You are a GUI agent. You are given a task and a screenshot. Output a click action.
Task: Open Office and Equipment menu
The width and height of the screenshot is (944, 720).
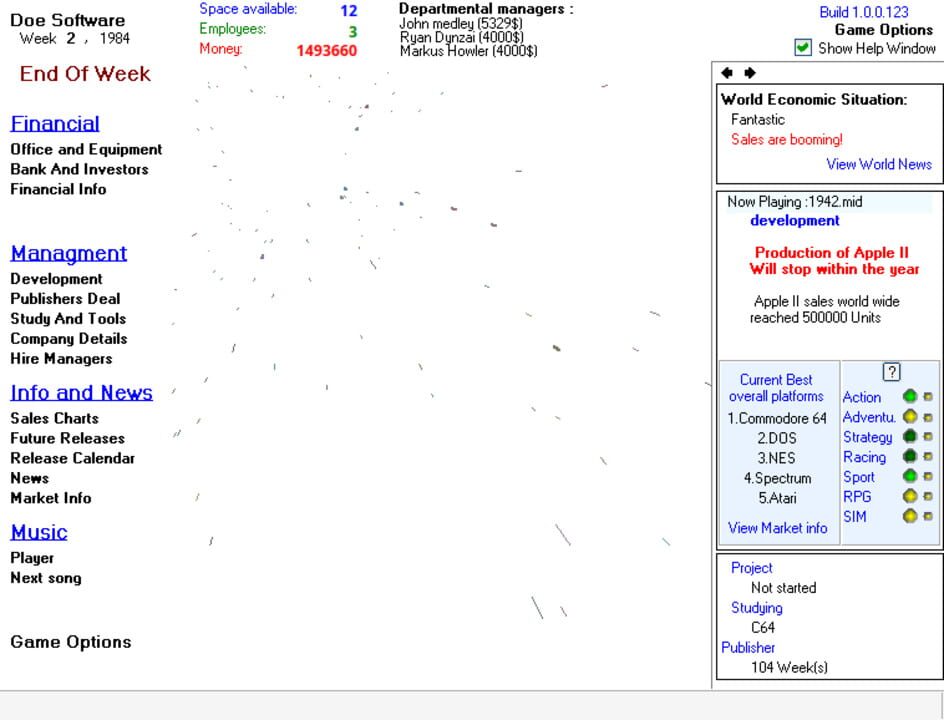[x=86, y=149]
